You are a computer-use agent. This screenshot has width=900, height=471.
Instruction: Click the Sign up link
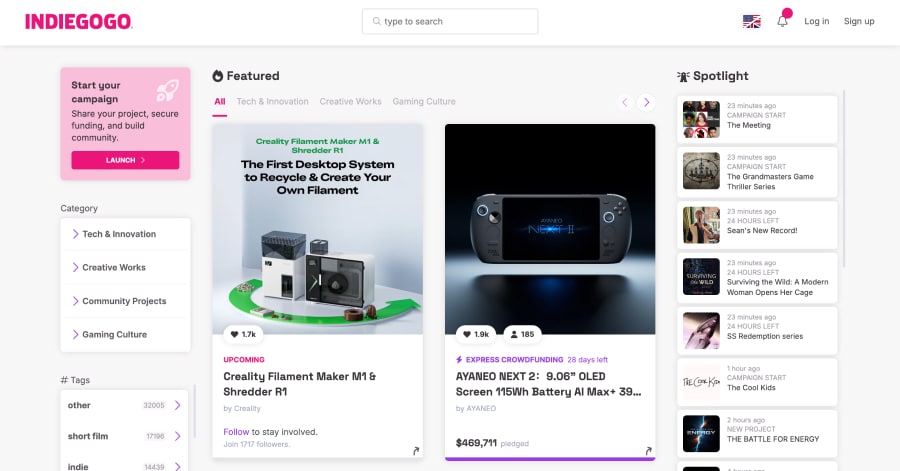tap(859, 21)
